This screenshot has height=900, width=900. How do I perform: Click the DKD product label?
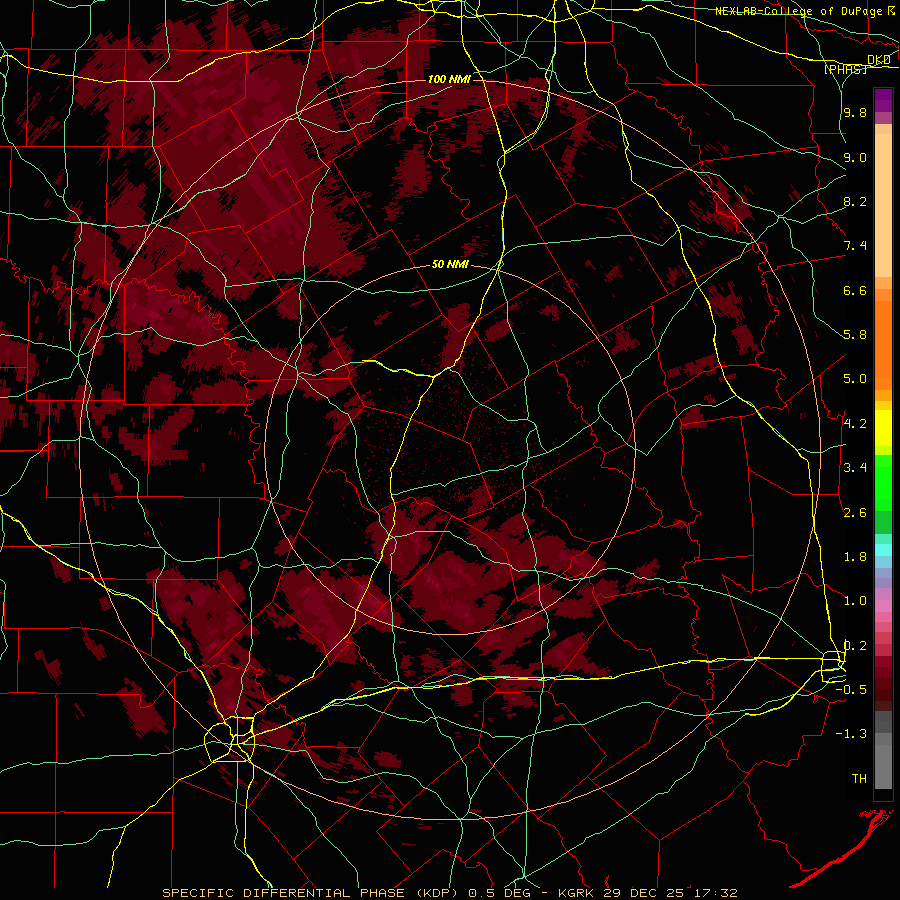pyautogui.click(x=879, y=60)
